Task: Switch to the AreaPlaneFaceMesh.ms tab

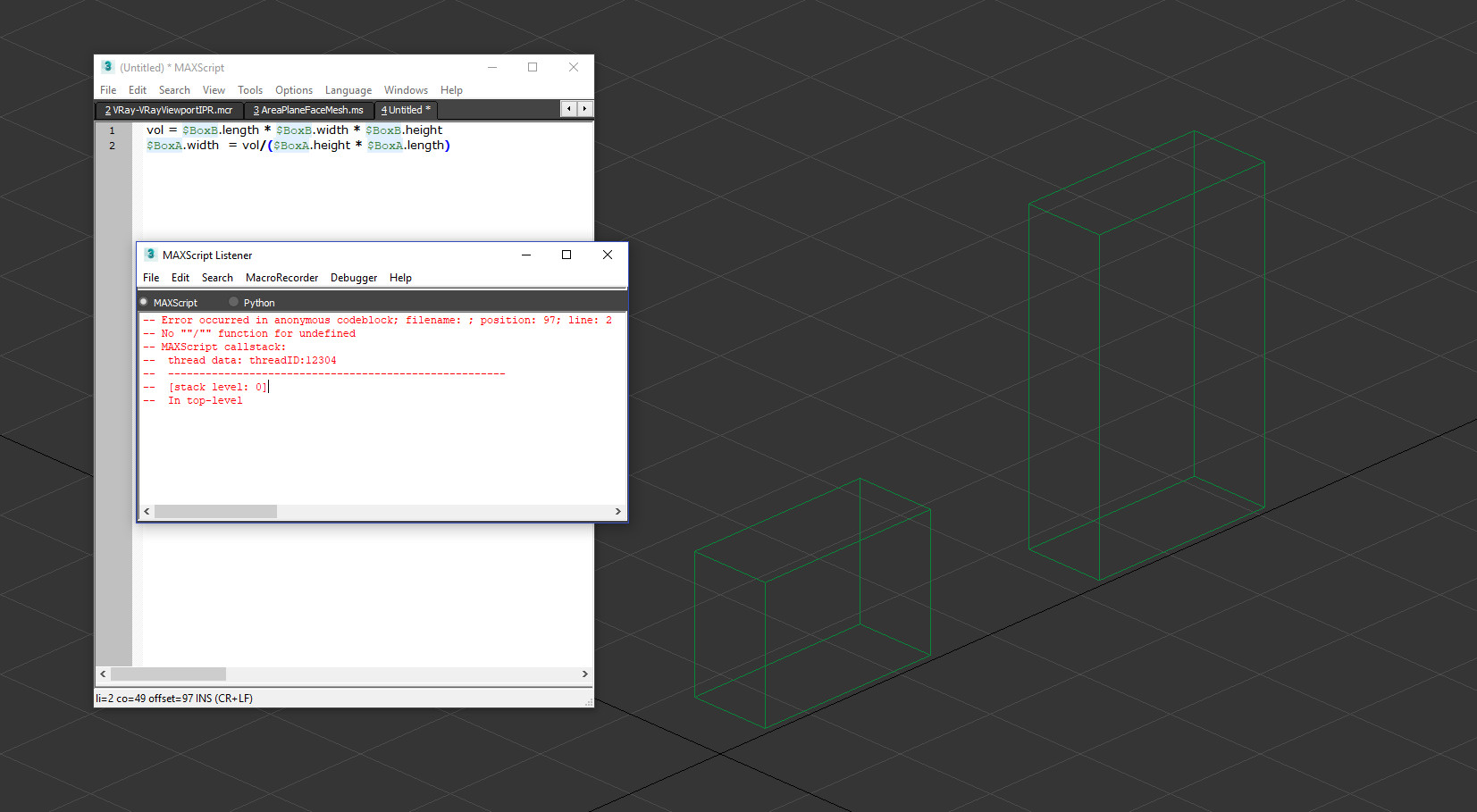Action: coord(308,109)
